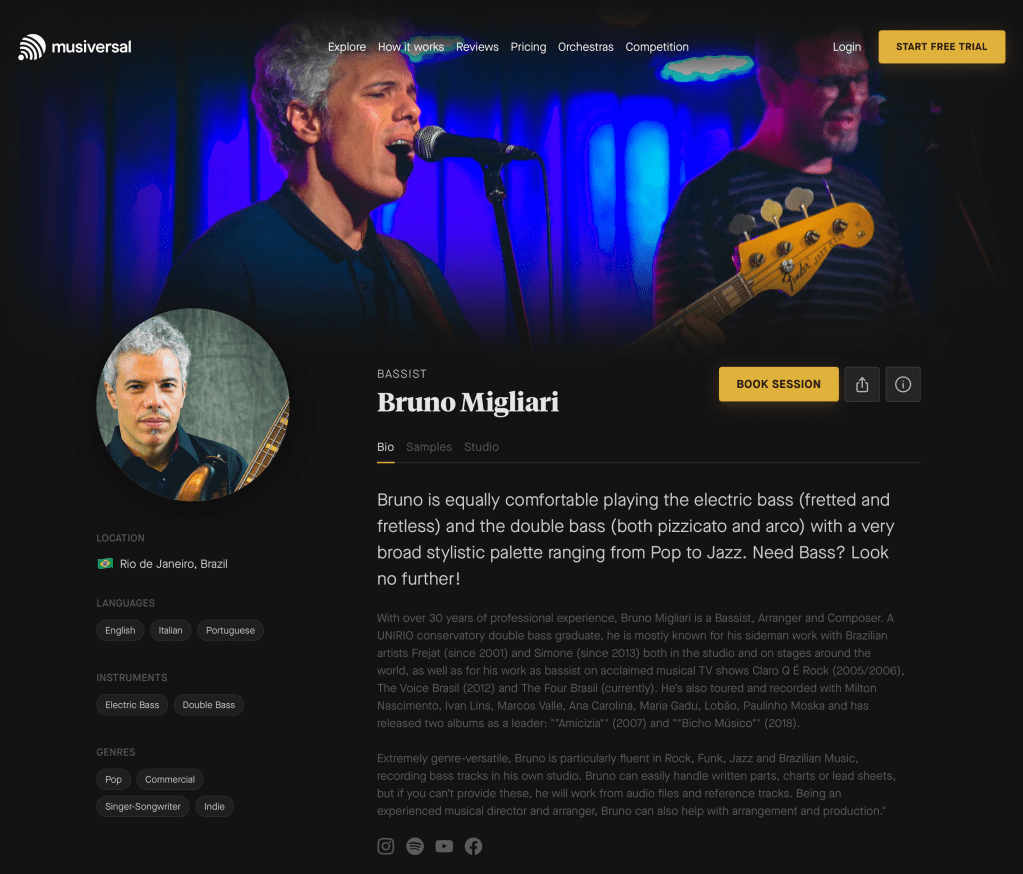
Task: Switch to the Studio tab
Action: coord(481,447)
